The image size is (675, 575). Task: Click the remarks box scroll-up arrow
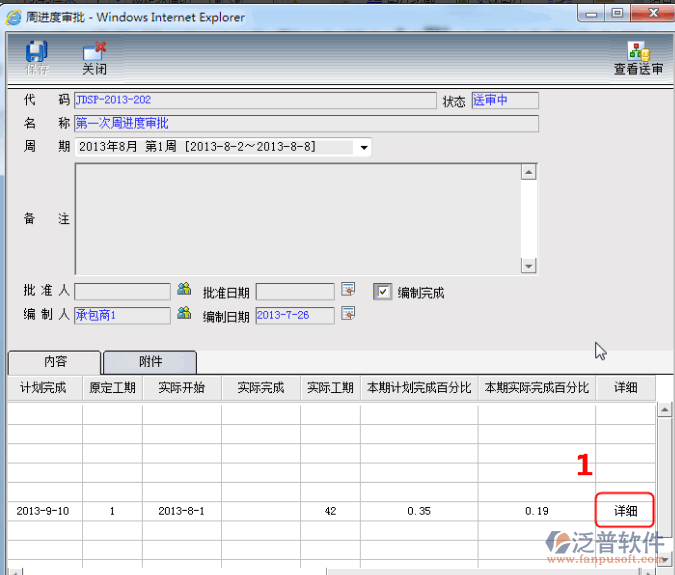click(529, 172)
